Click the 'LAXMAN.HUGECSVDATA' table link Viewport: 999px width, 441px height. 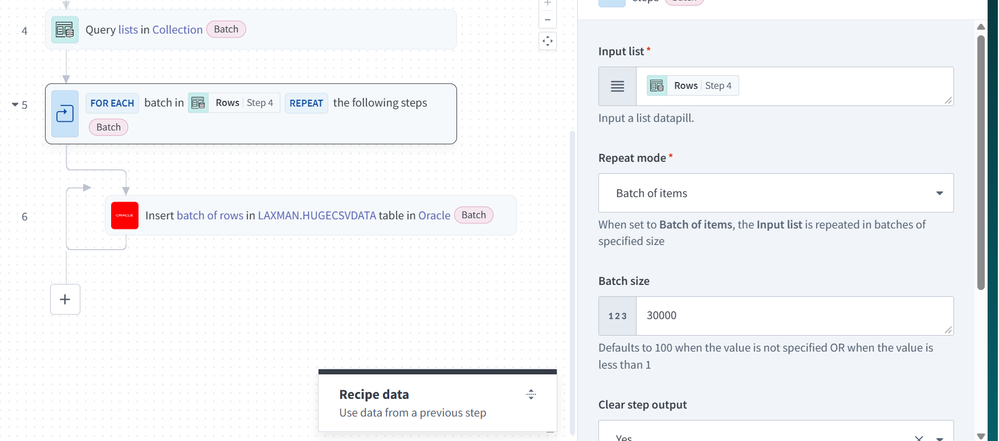point(317,215)
